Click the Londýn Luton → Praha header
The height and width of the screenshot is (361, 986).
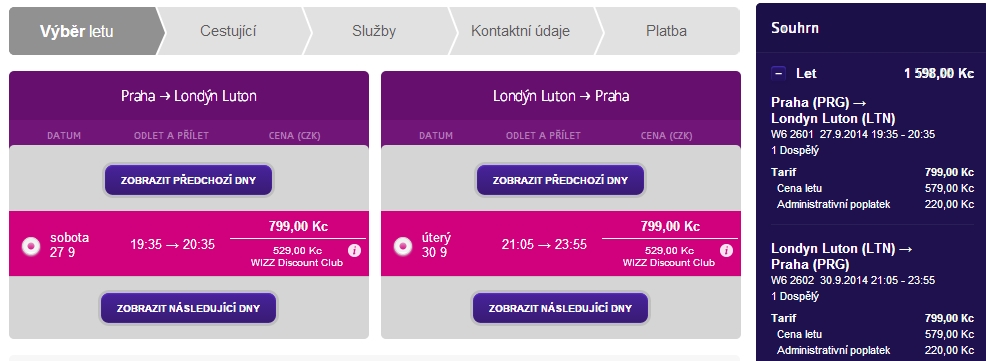click(x=561, y=96)
